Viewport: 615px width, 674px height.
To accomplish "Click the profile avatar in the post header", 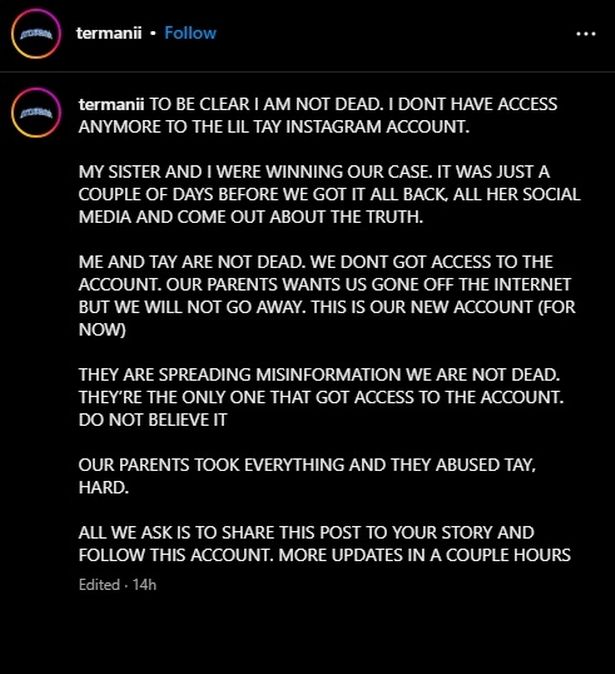I will (x=34, y=34).
